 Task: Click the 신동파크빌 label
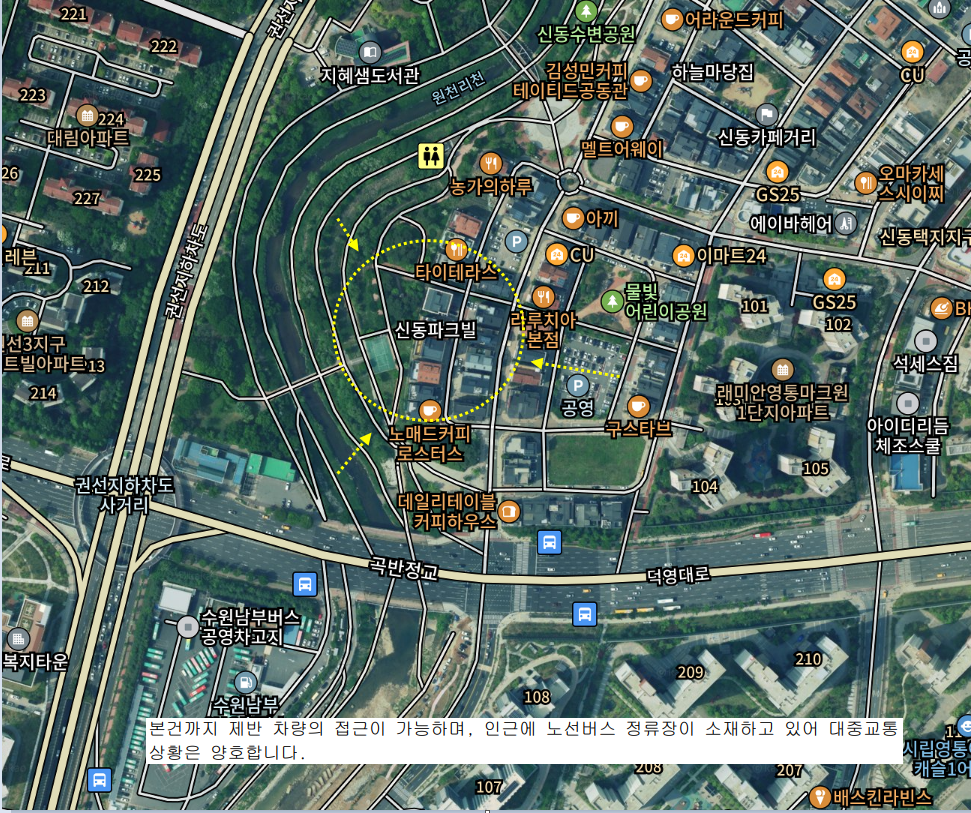[x=436, y=330]
